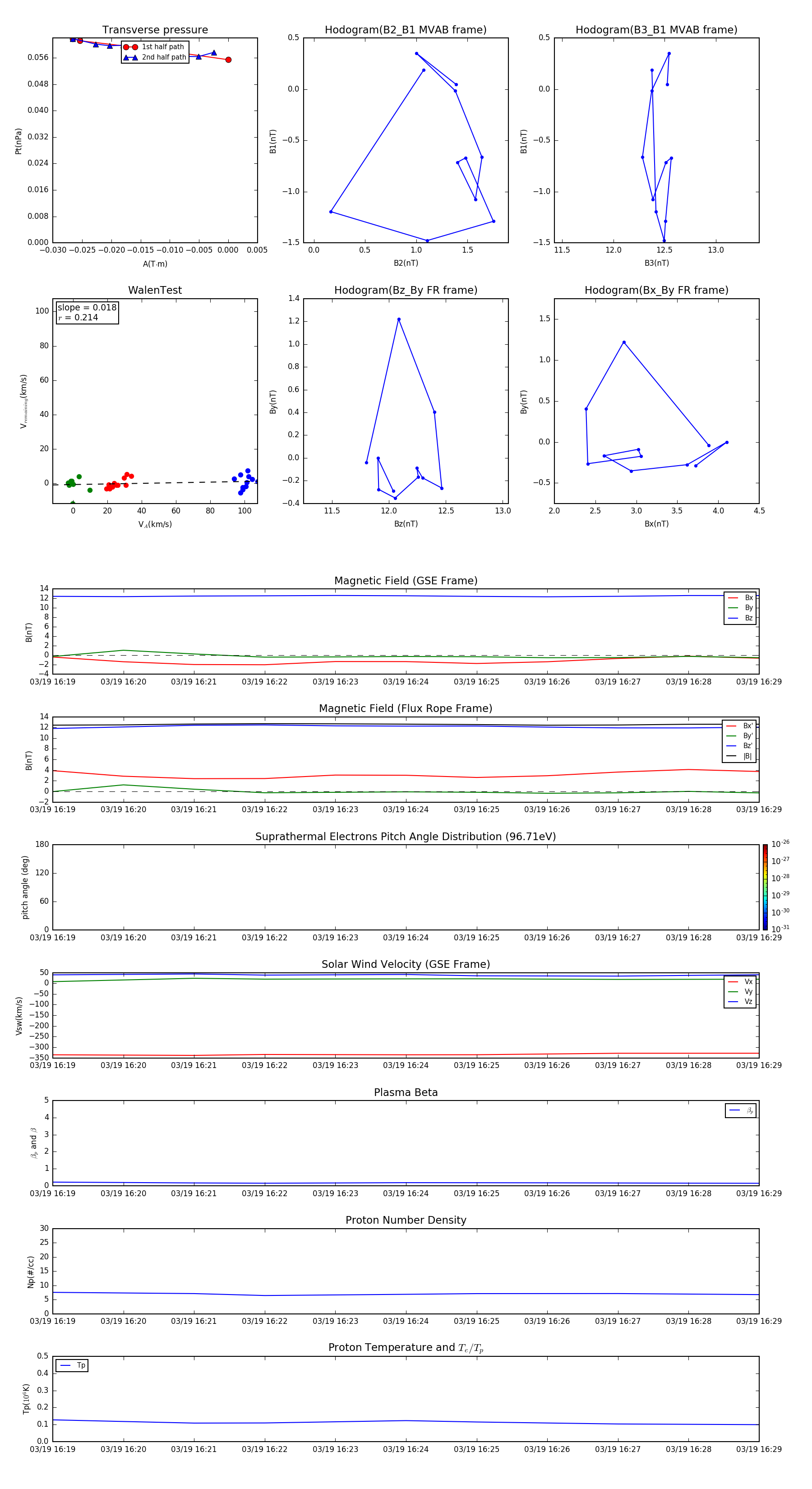Select '2nd half path' legend entry
This screenshot has height=1489, width=812.
pyautogui.click(x=154, y=57)
